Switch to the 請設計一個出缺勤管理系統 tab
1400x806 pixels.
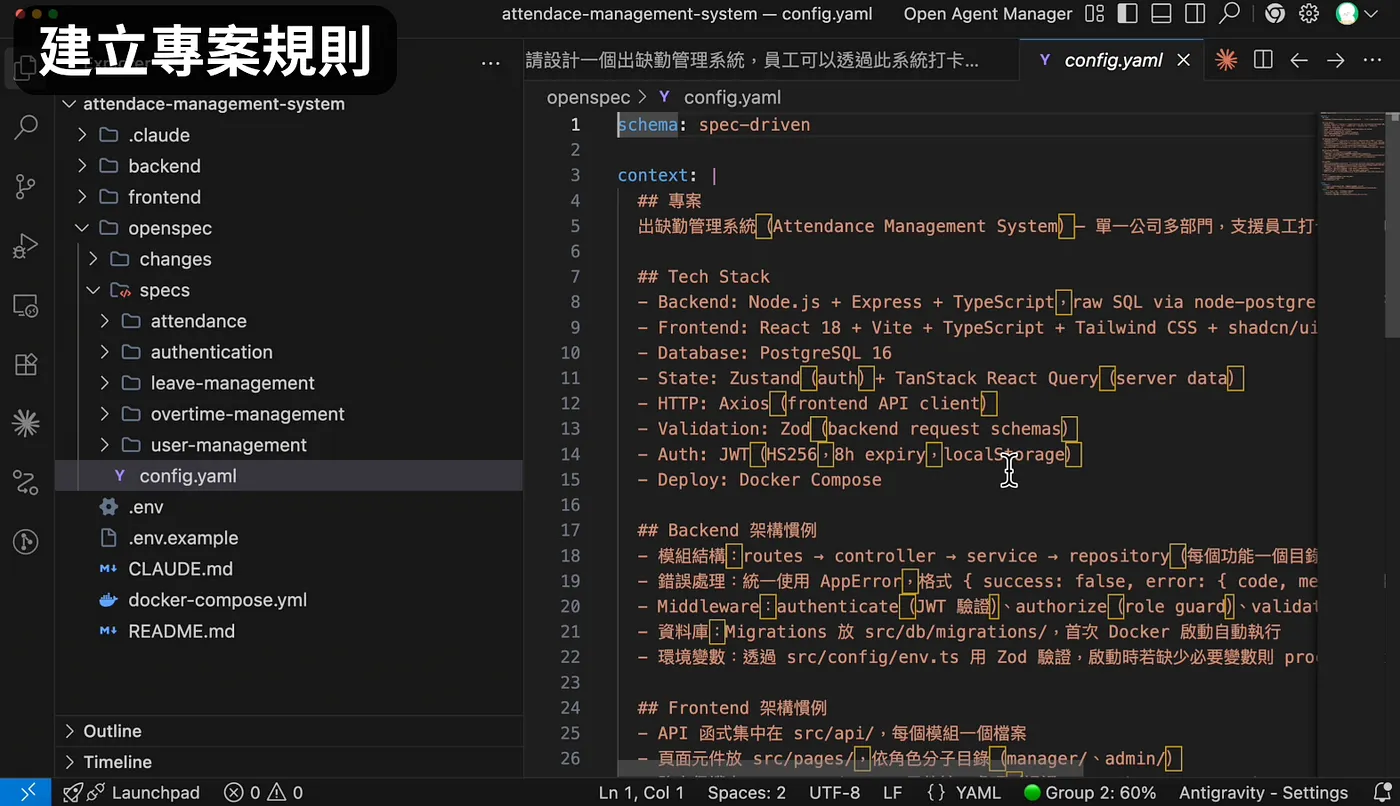click(x=771, y=60)
